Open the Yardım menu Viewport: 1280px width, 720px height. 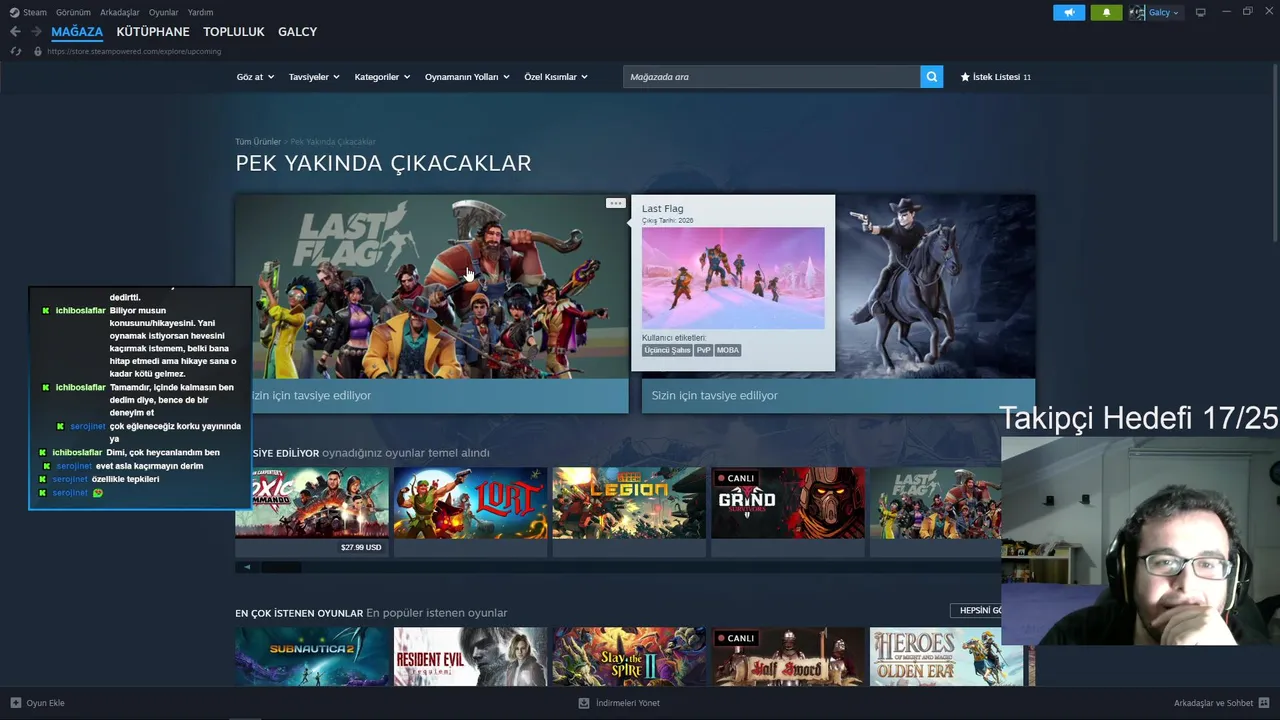200,12
